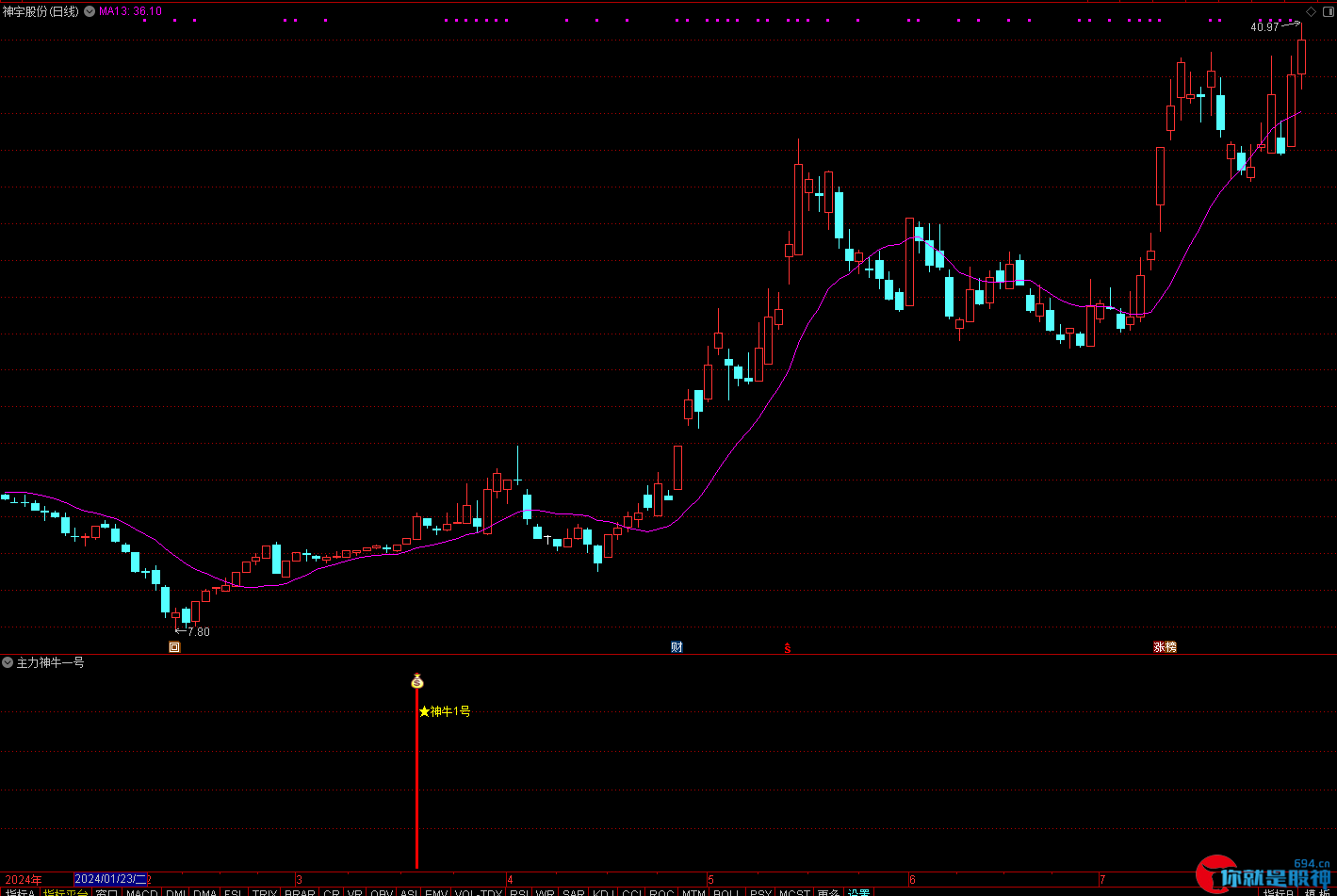Click the 财 financial report marker
The height and width of the screenshot is (896, 1337).
677,647
